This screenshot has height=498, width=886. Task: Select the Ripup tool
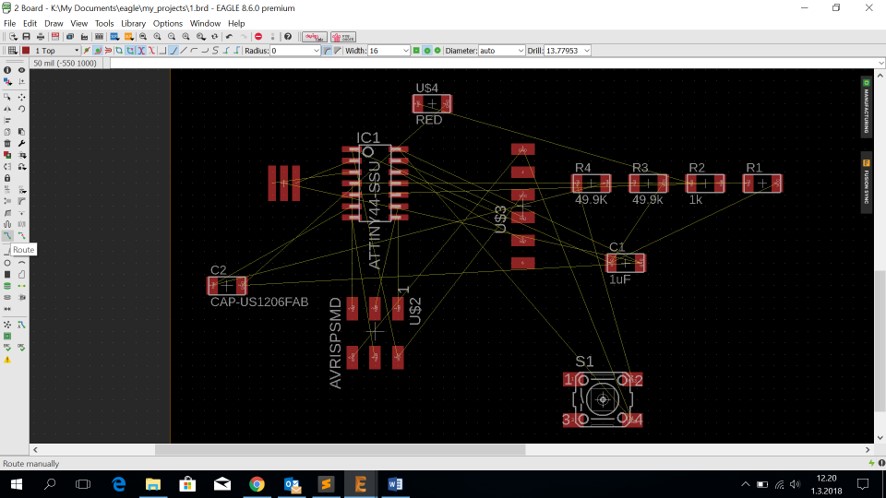click(x=21, y=236)
